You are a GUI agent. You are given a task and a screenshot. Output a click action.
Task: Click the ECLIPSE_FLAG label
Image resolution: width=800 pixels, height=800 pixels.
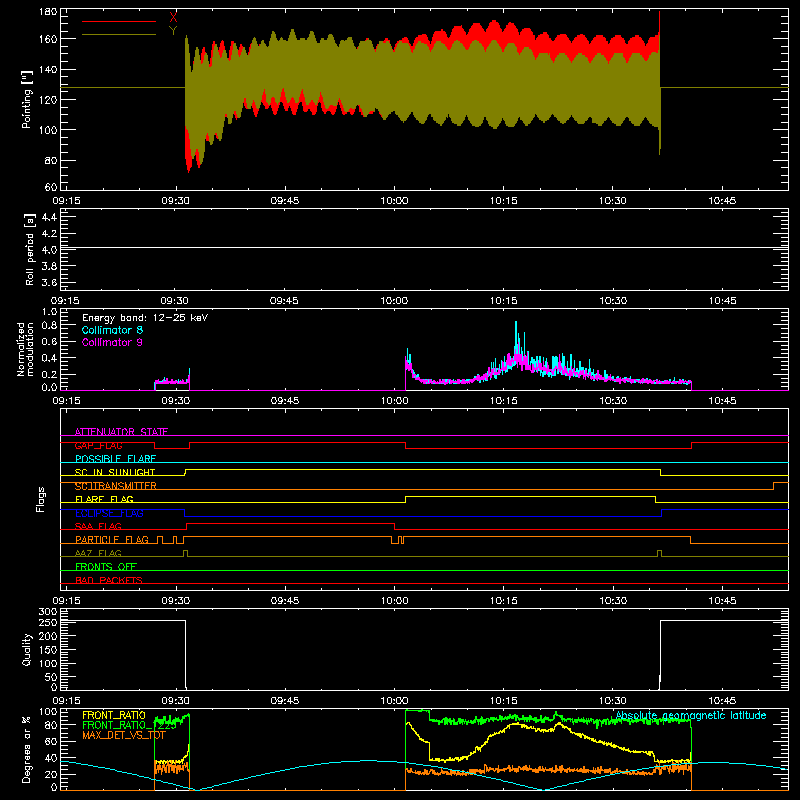pyautogui.click(x=109, y=513)
